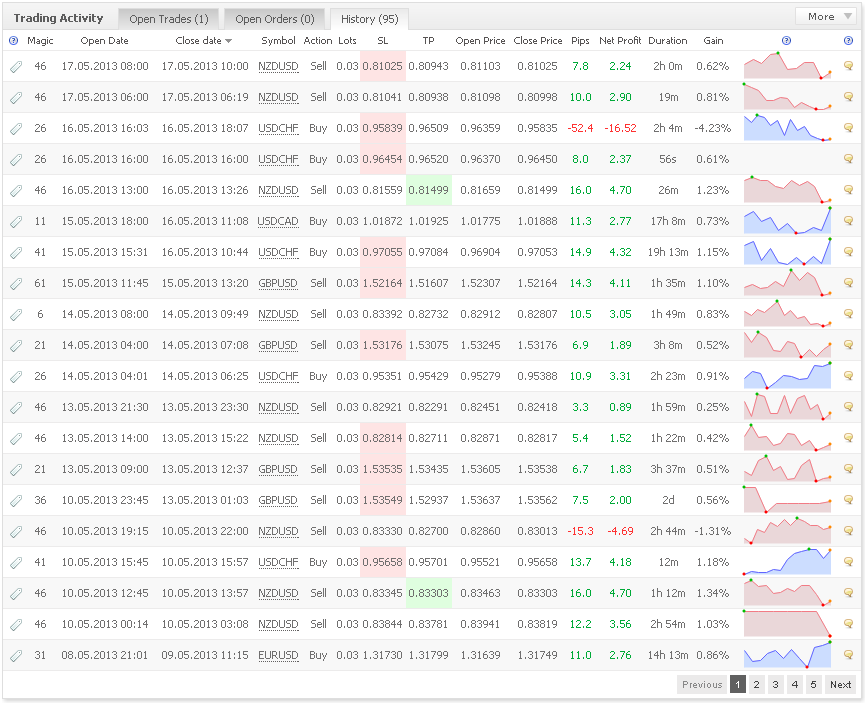Open attachment icon for 08.05.2013 21:01 trade
865x703 pixels.
coord(17,656)
